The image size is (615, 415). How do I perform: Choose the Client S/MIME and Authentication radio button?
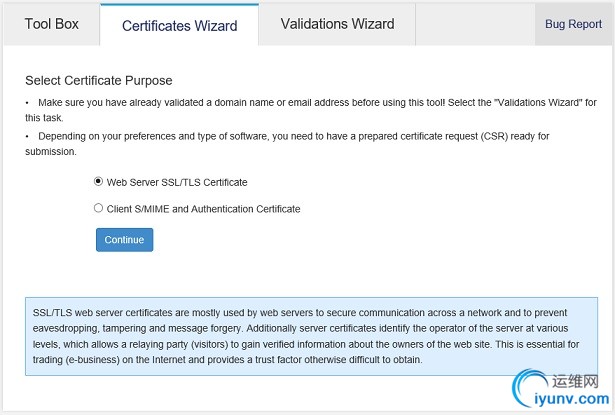[98, 209]
